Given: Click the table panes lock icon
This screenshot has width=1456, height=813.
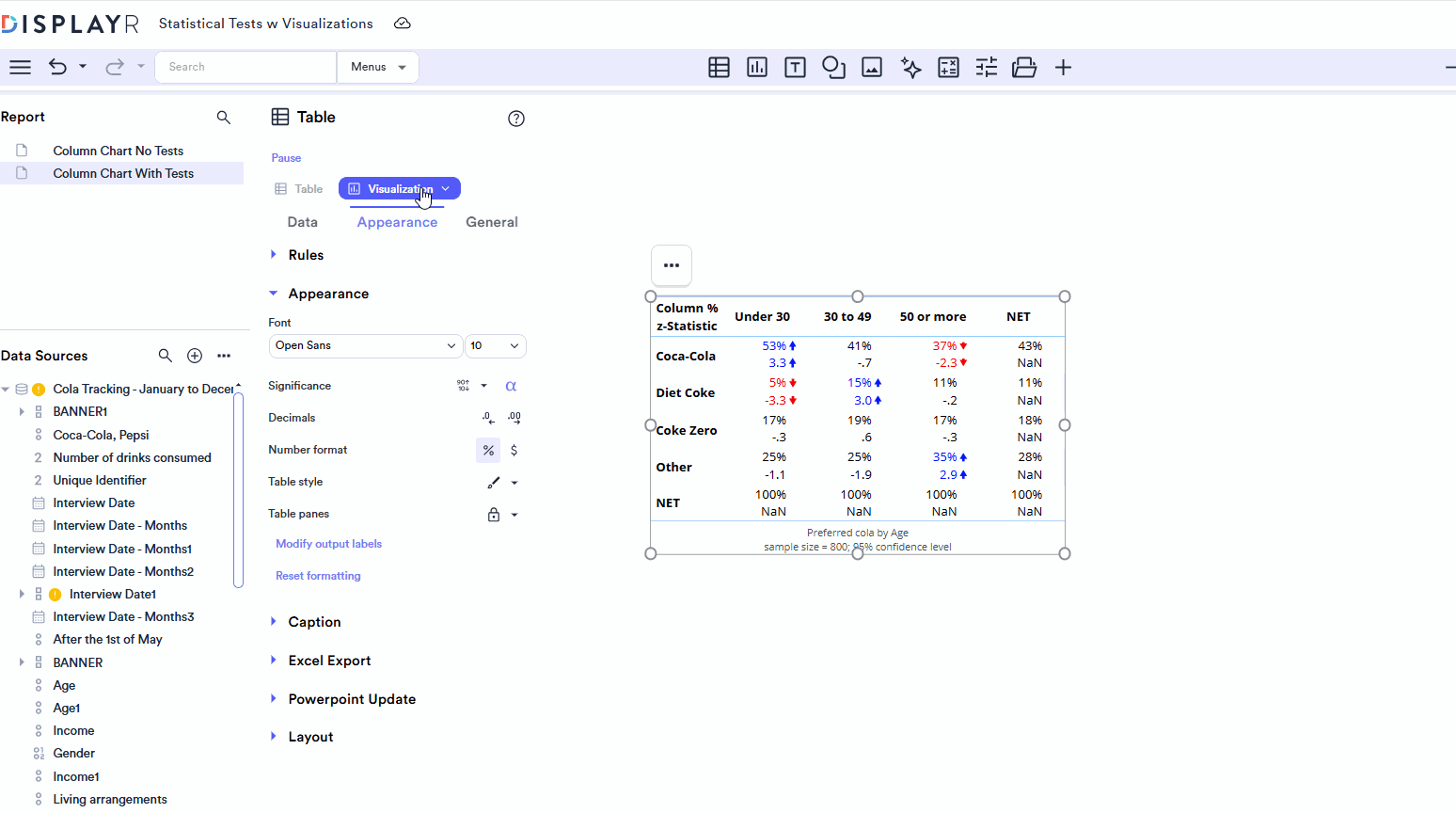Looking at the screenshot, I should (x=494, y=515).
